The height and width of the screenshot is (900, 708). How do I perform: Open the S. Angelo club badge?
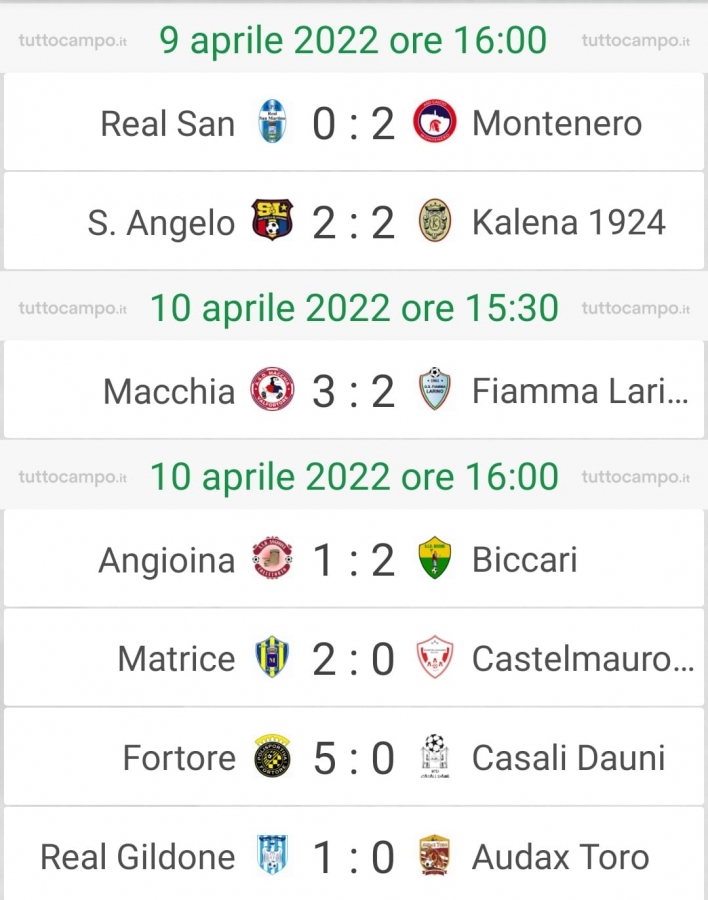coord(272,220)
